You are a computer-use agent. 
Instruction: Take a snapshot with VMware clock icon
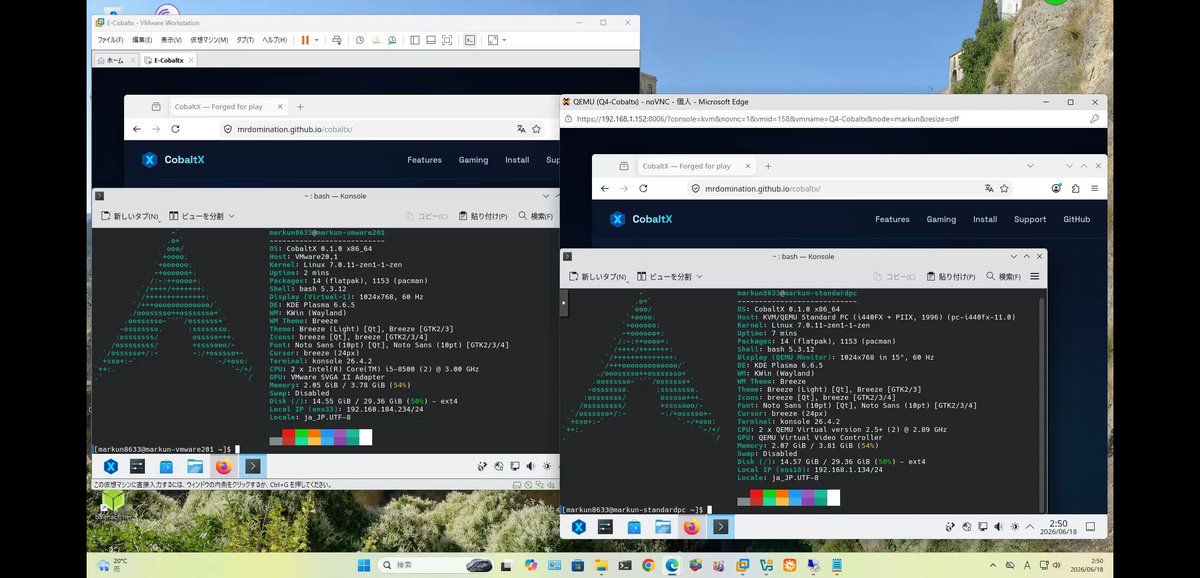pyautogui.click(x=361, y=40)
